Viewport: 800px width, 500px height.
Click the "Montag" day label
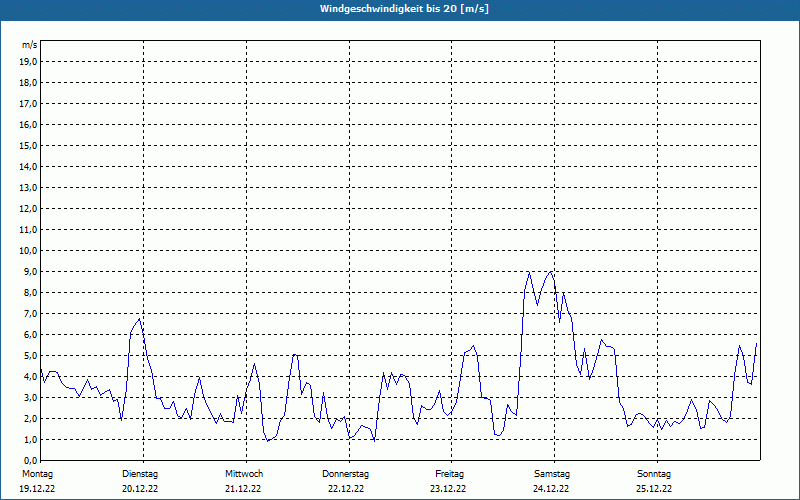37,474
